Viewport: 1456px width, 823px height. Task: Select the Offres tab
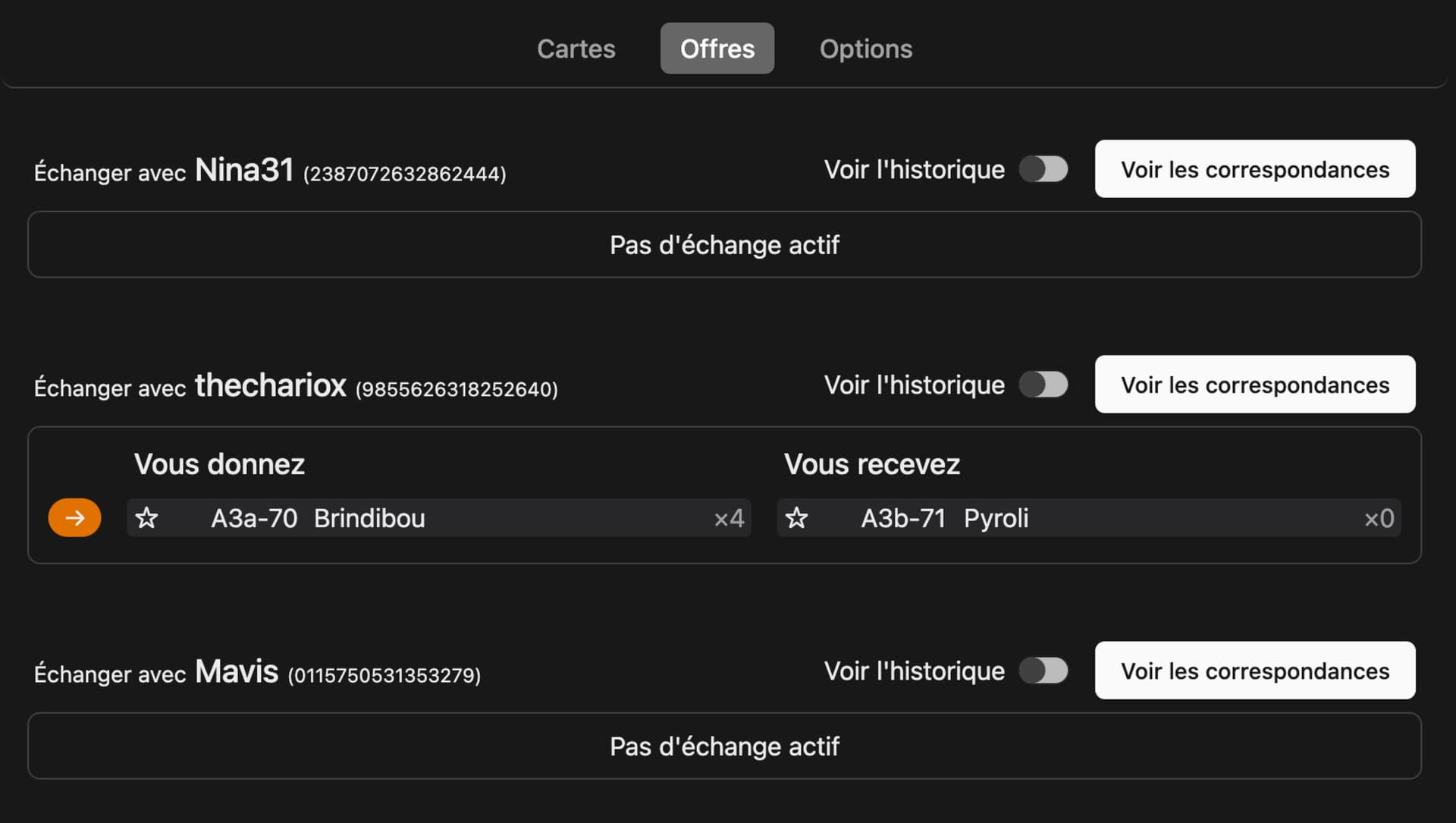(x=717, y=49)
